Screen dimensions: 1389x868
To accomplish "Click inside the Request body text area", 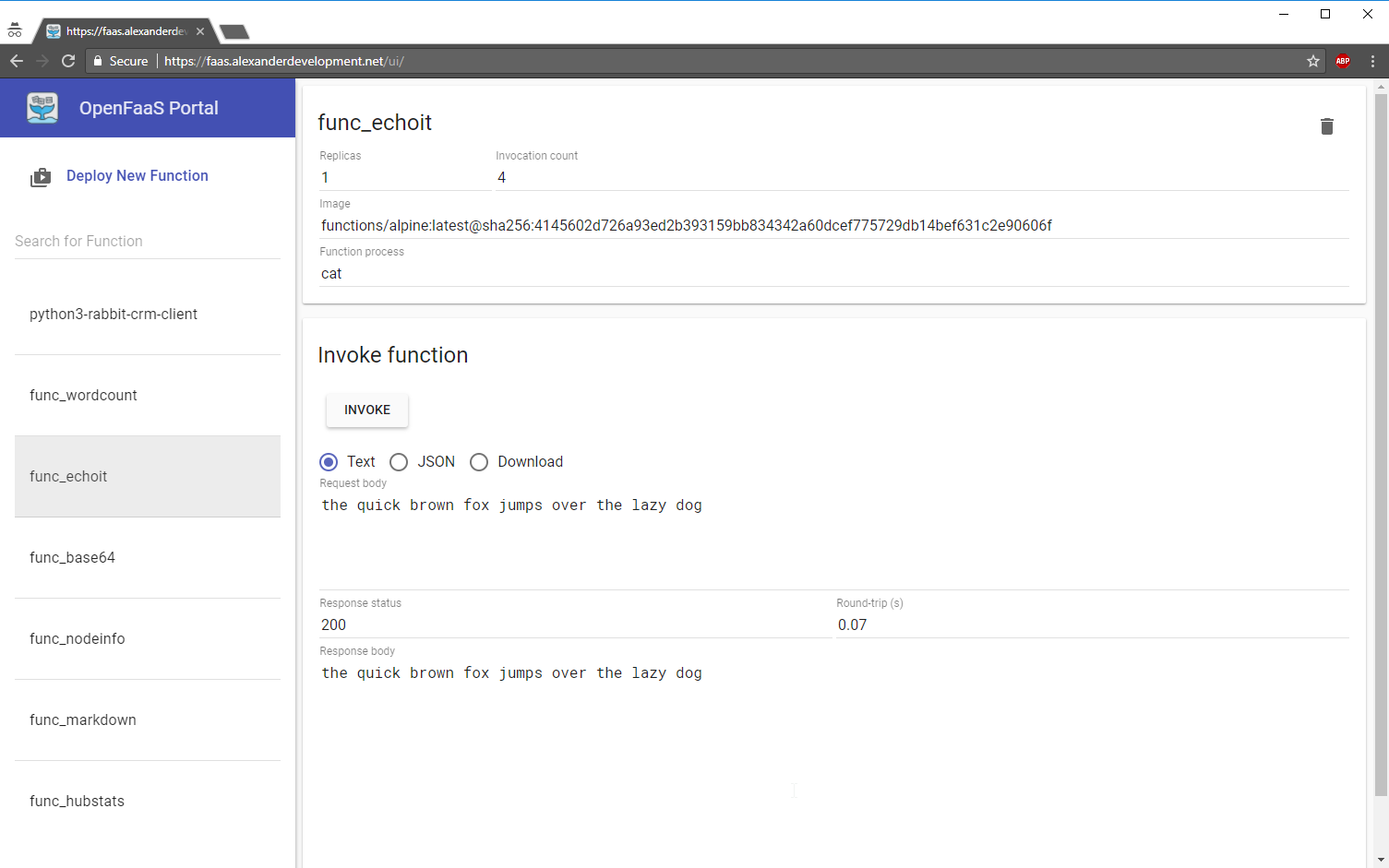I will pyautogui.click(x=834, y=541).
